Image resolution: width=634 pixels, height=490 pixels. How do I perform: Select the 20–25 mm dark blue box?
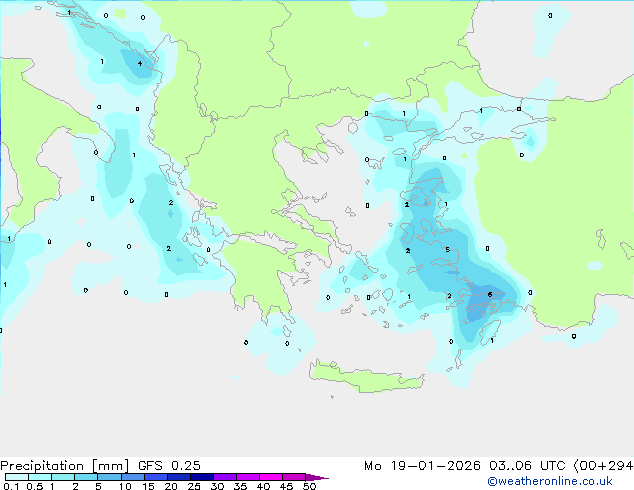[179, 477]
